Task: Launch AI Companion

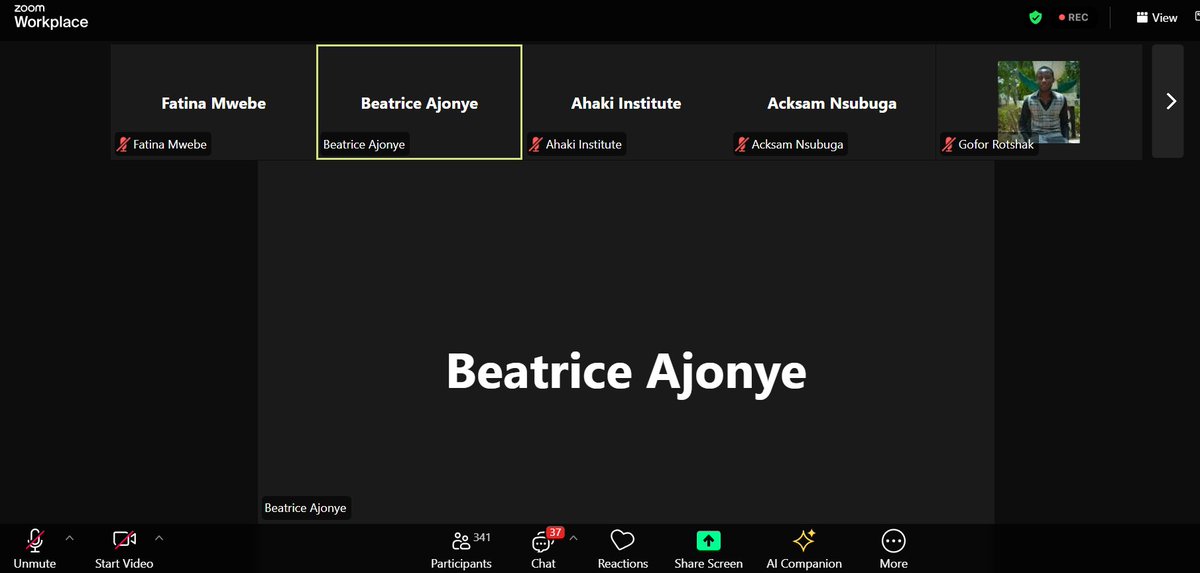Action: pyautogui.click(x=804, y=548)
